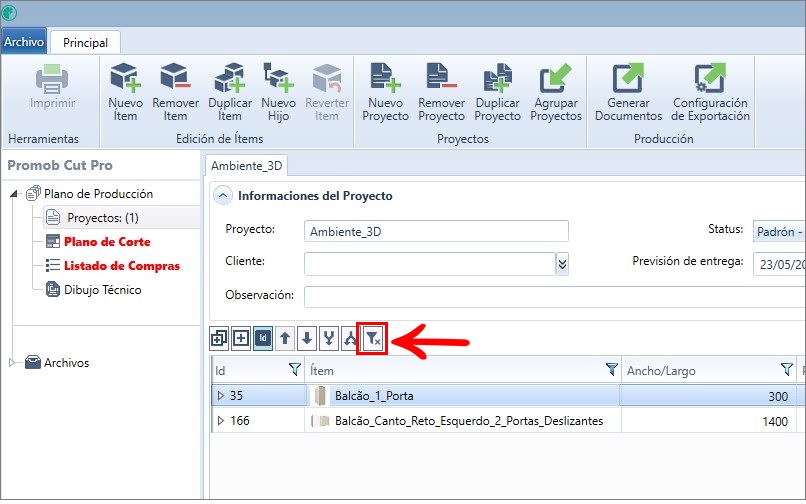Open Configuración de Exportación
Image resolution: width=806 pixels, height=504 pixels.
(x=710, y=92)
